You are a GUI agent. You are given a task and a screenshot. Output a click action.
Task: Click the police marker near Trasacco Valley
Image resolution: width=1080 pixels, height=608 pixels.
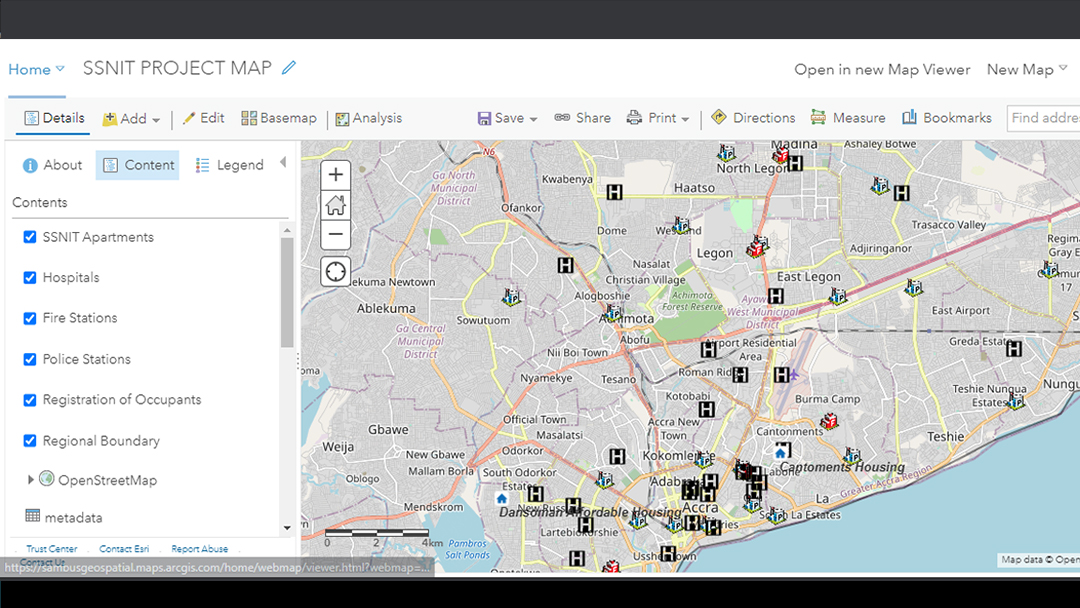point(880,185)
